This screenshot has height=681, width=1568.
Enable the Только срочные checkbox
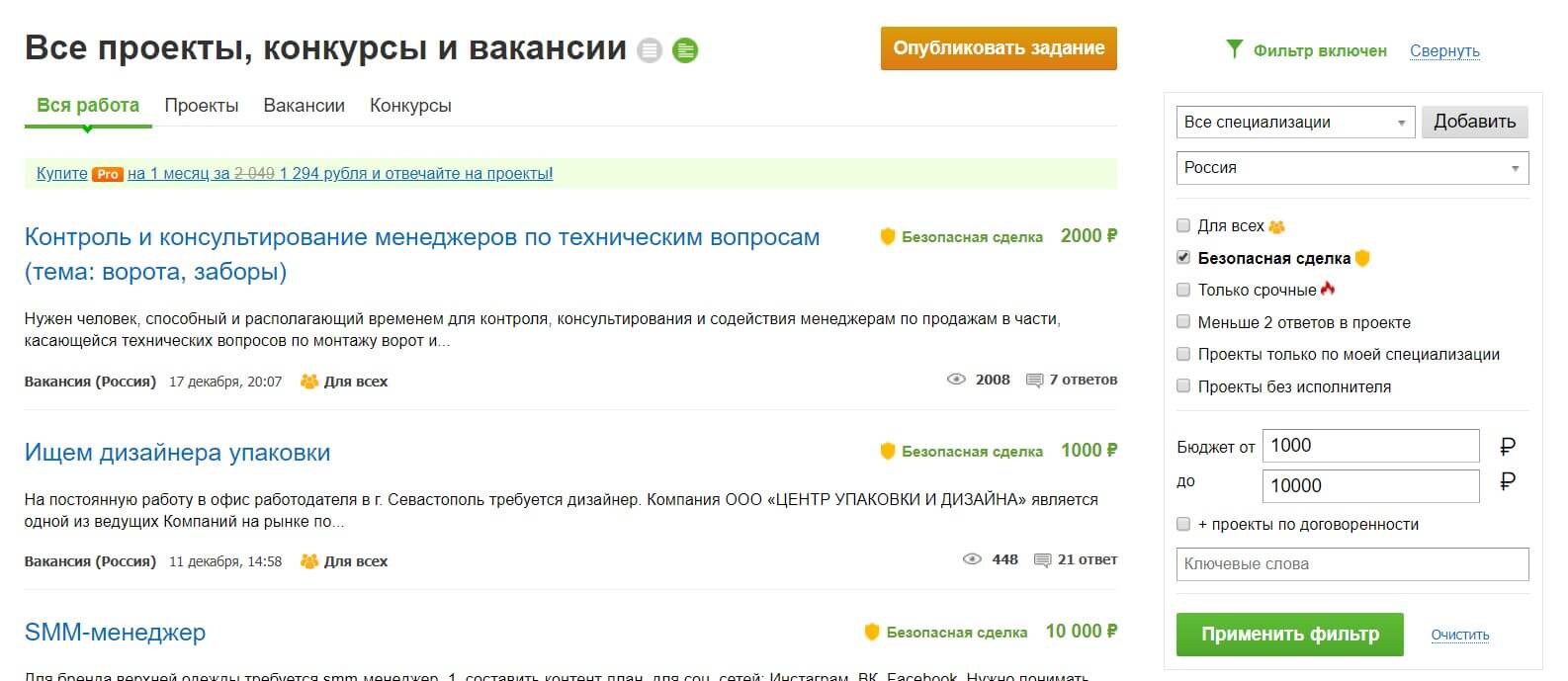pyautogui.click(x=1183, y=290)
